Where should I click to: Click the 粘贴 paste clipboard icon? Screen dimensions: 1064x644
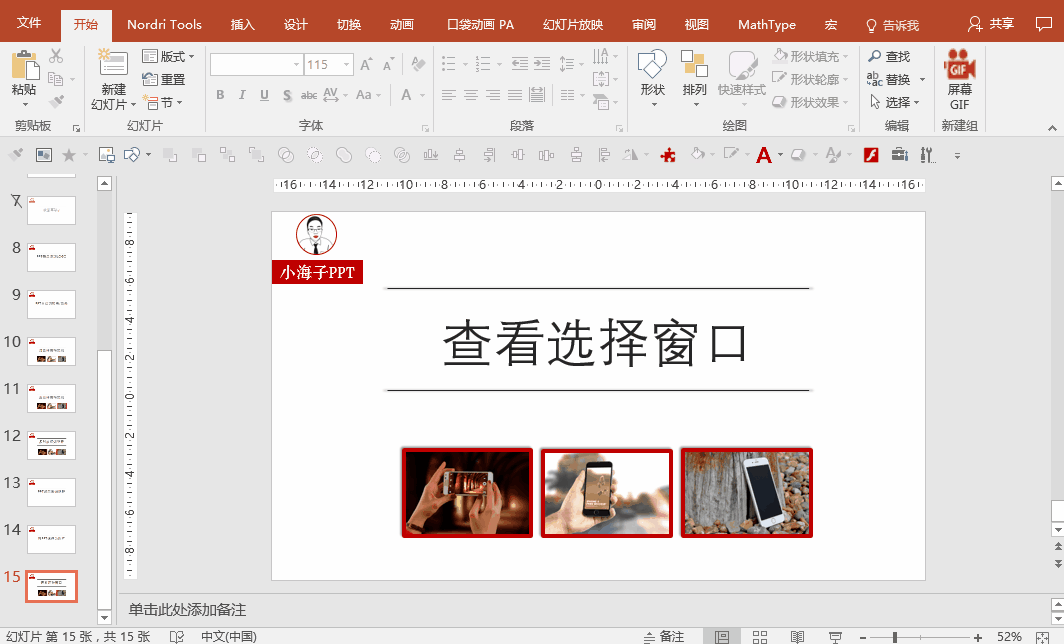pos(24,66)
